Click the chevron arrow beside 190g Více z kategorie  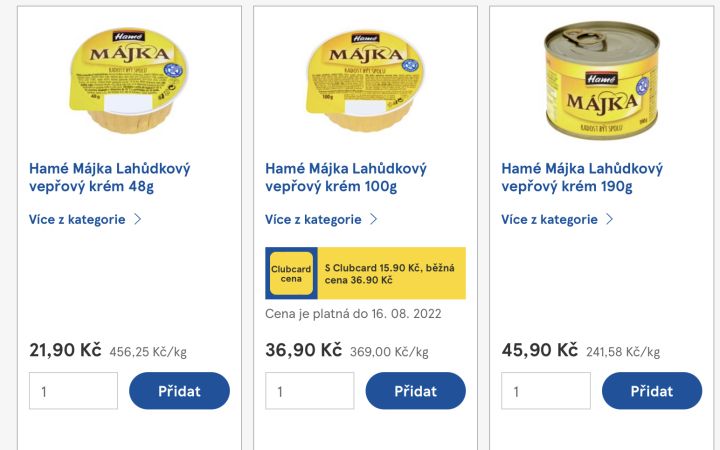(x=609, y=219)
